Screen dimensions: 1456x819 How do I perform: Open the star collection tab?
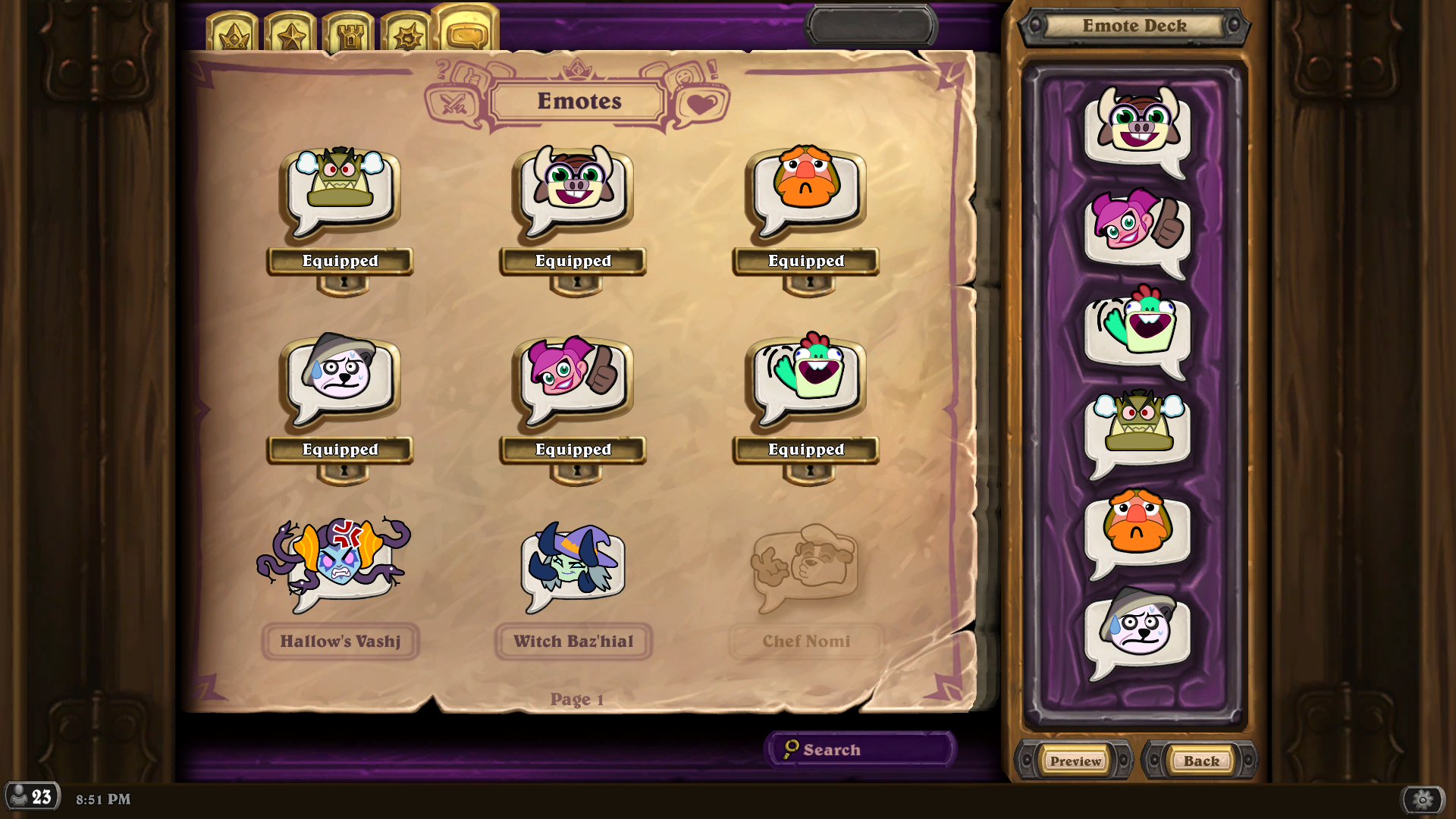click(291, 33)
